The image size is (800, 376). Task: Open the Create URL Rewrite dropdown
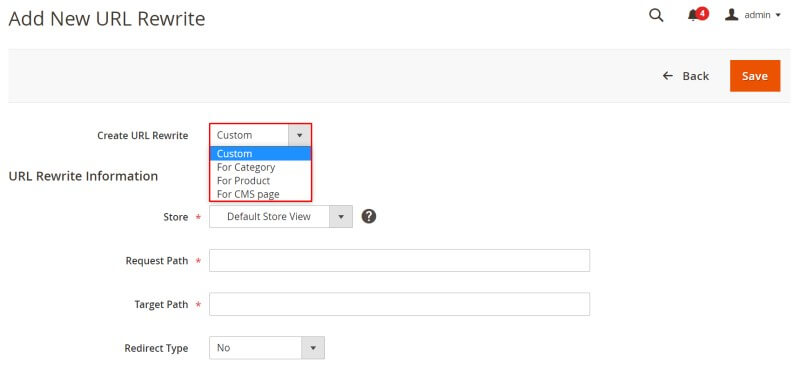pyautogui.click(x=260, y=135)
